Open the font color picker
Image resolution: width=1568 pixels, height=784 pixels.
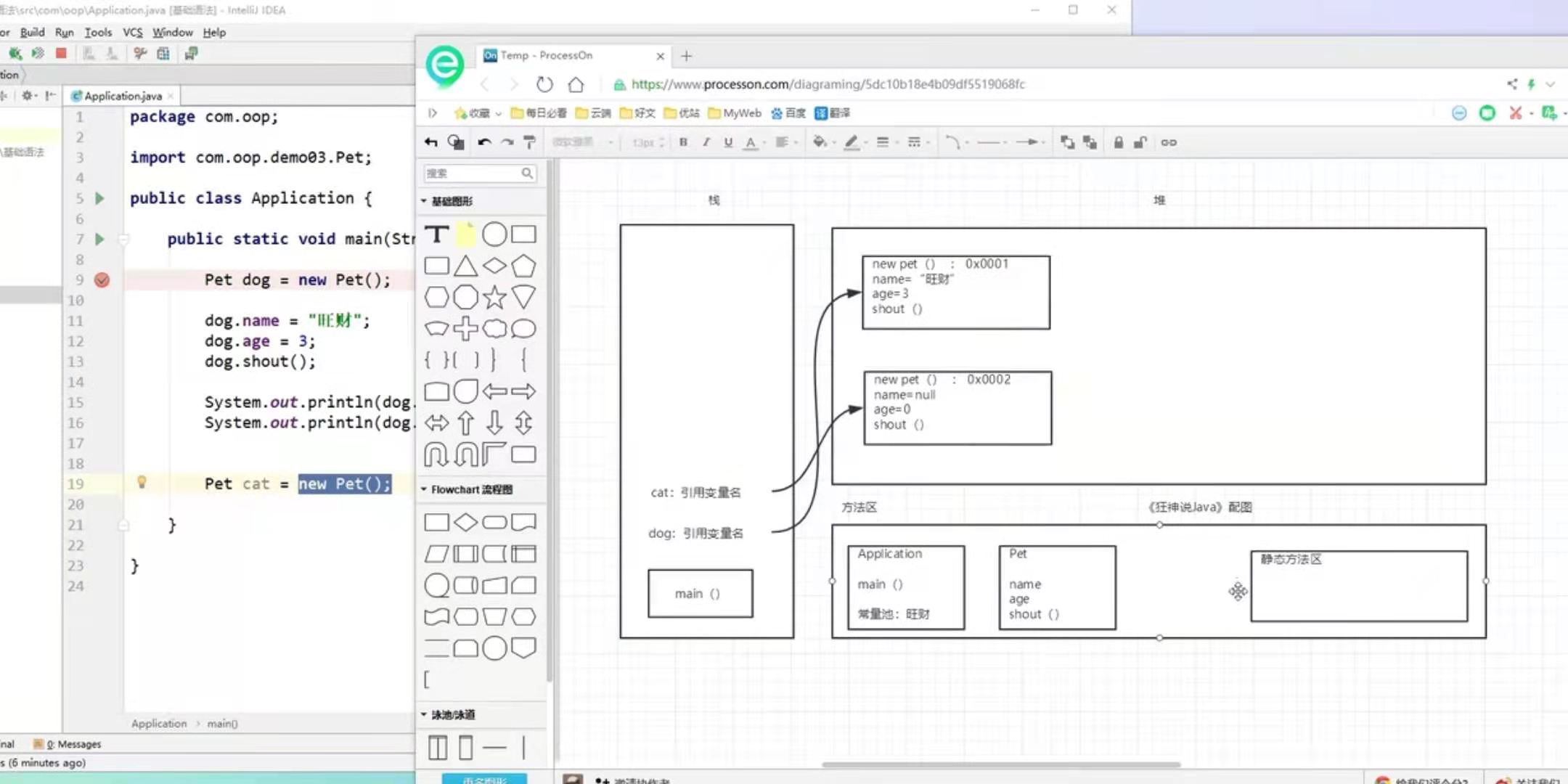[751, 142]
